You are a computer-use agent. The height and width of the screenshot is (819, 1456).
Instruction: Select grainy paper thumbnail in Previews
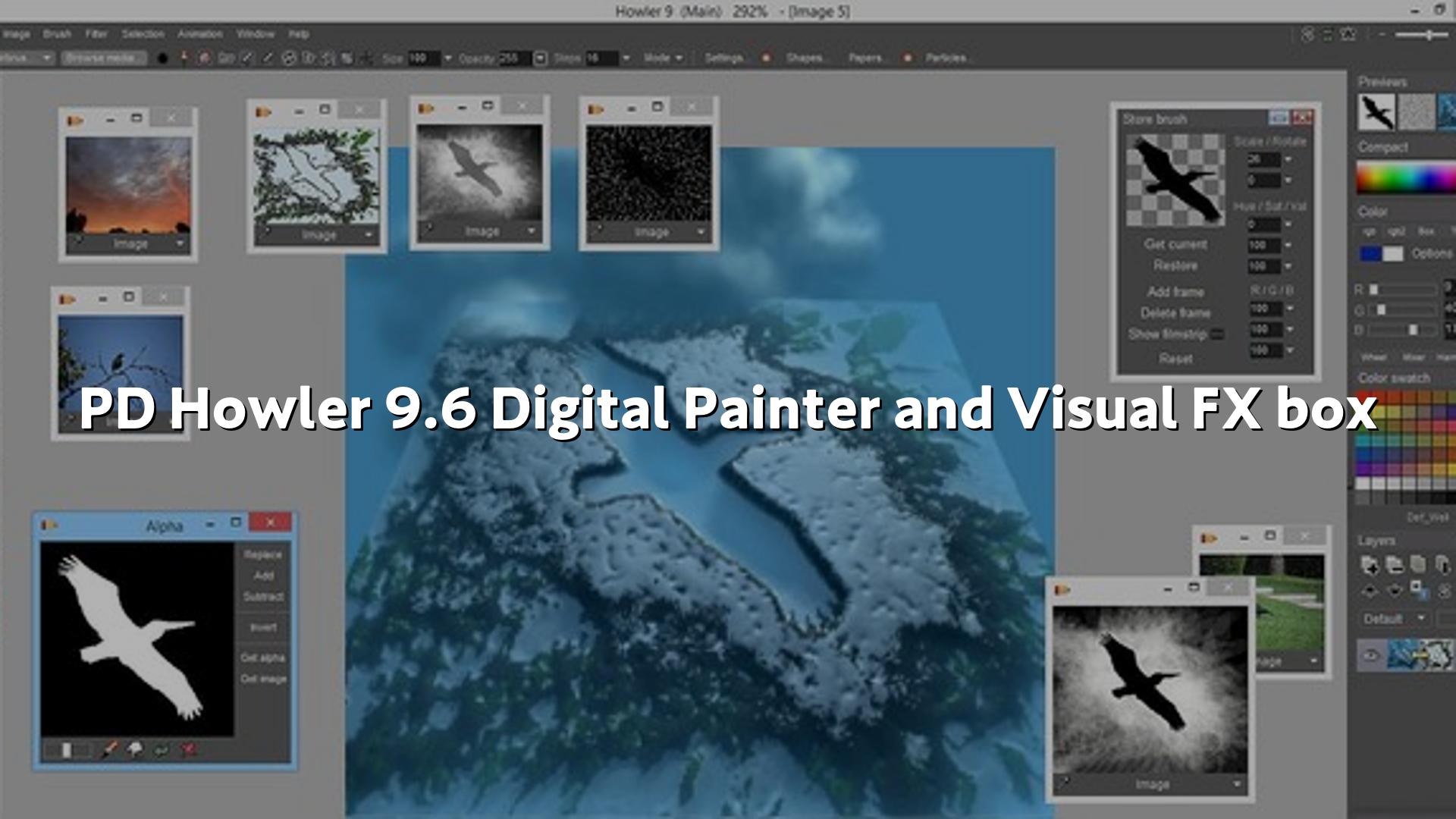coord(1416,112)
